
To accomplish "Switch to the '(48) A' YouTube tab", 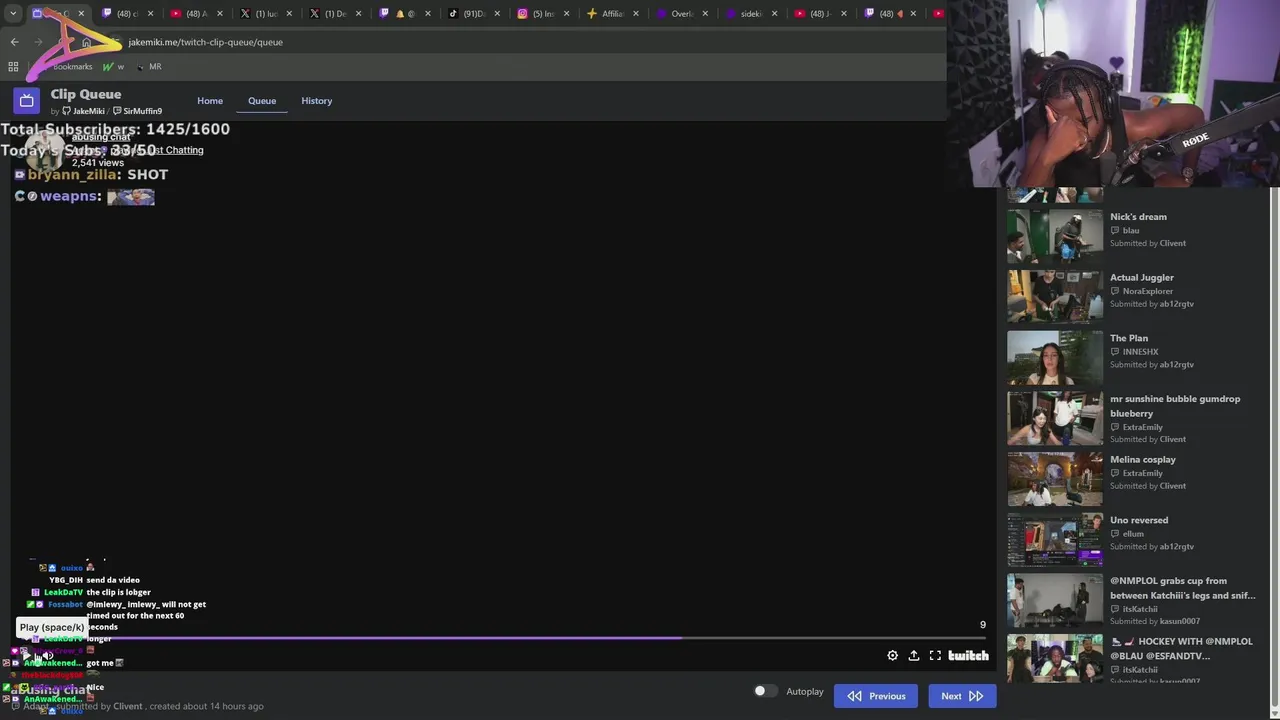I will coord(195,13).
